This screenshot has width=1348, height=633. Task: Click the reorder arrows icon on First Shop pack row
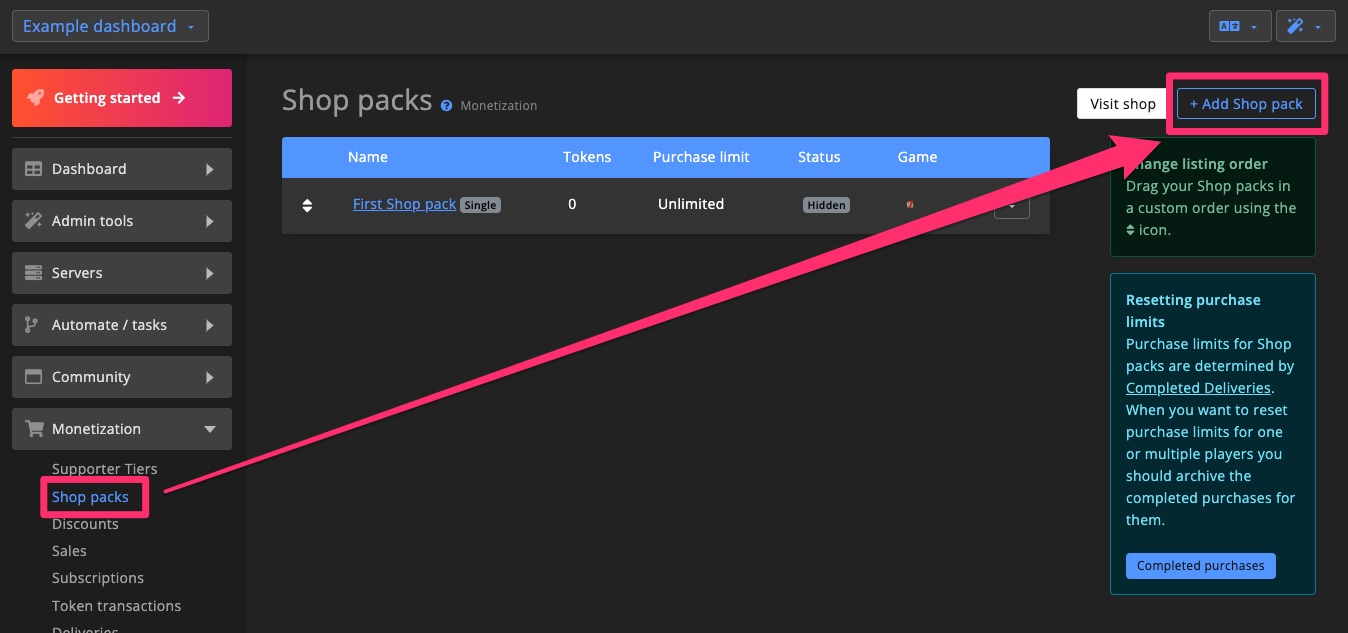pyautogui.click(x=307, y=204)
